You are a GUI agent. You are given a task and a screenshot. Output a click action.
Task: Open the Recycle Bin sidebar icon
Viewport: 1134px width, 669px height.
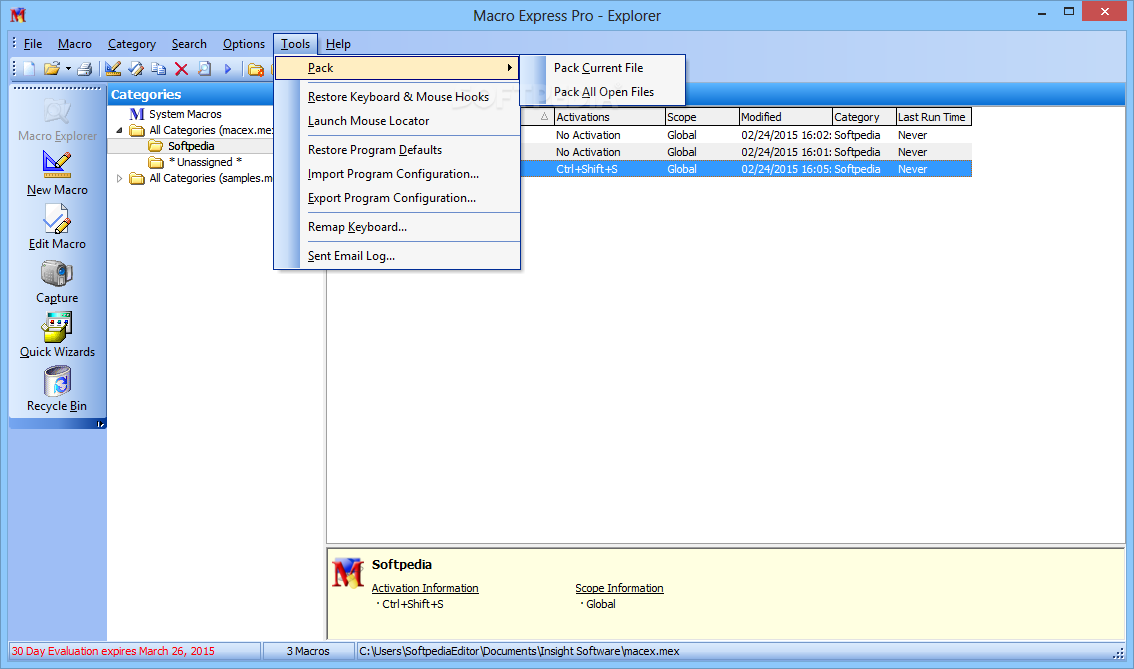57,381
